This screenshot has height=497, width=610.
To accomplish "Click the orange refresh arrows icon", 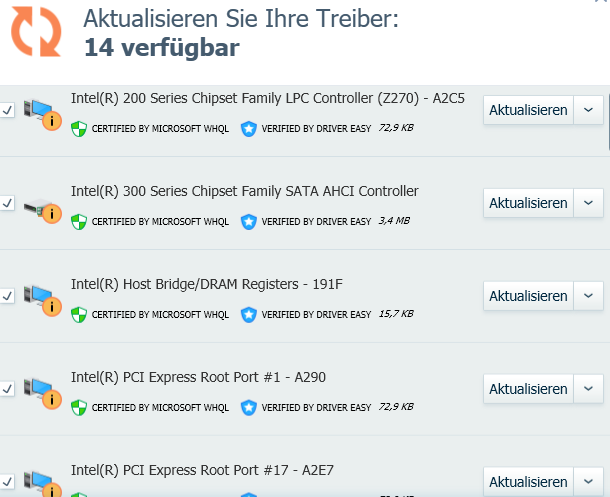I will (36, 32).
